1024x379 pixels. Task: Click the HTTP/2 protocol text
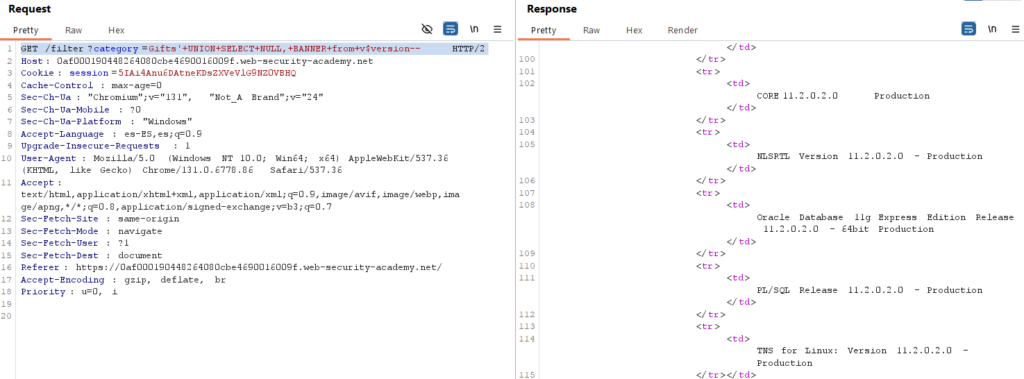[468, 49]
